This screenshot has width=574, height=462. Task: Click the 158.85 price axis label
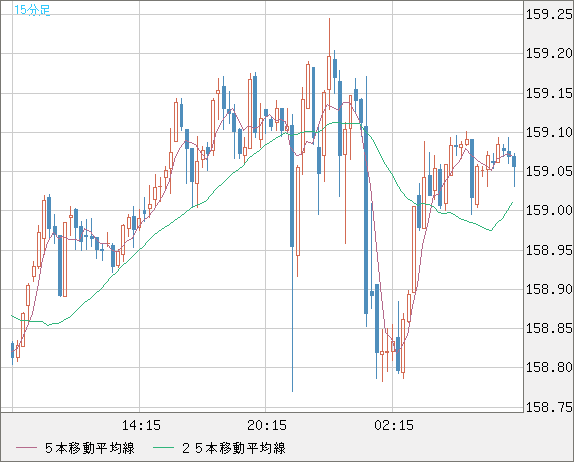549,328
